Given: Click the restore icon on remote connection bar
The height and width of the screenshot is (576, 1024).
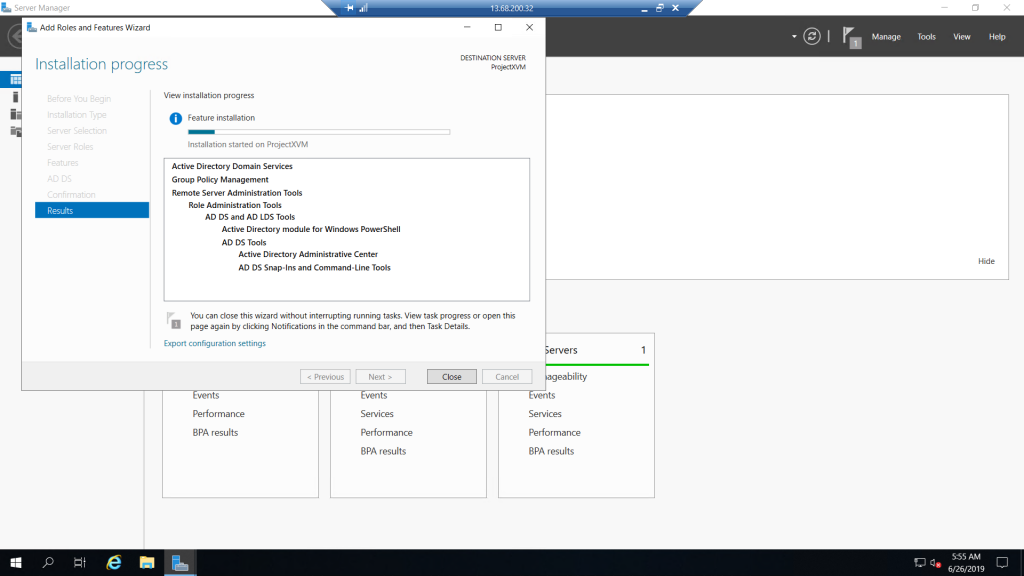Looking at the screenshot, I should (660, 8).
